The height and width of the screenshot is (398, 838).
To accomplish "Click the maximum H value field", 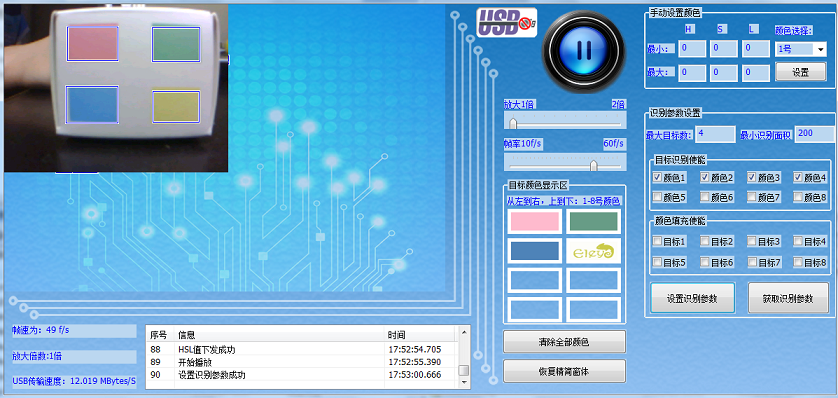I will click(692, 73).
